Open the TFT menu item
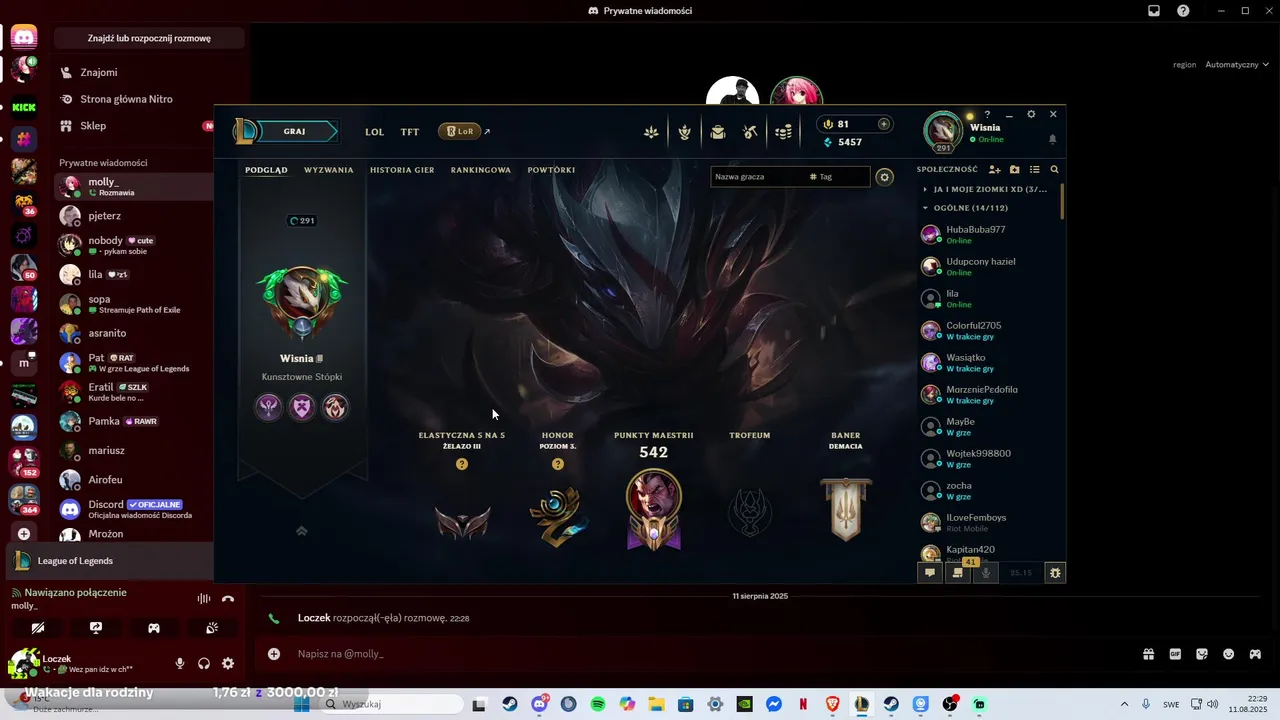The height and width of the screenshot is (720, 1280). coord(410,132)
